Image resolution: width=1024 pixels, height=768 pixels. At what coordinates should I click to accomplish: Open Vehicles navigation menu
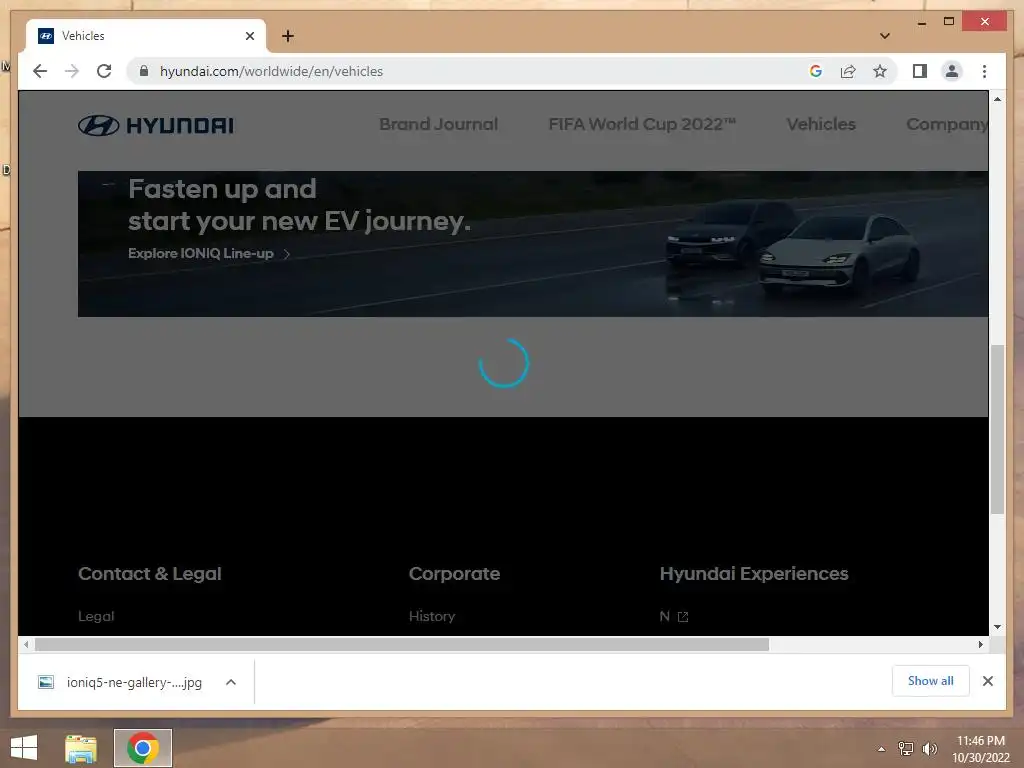click(x=820, y=124)
